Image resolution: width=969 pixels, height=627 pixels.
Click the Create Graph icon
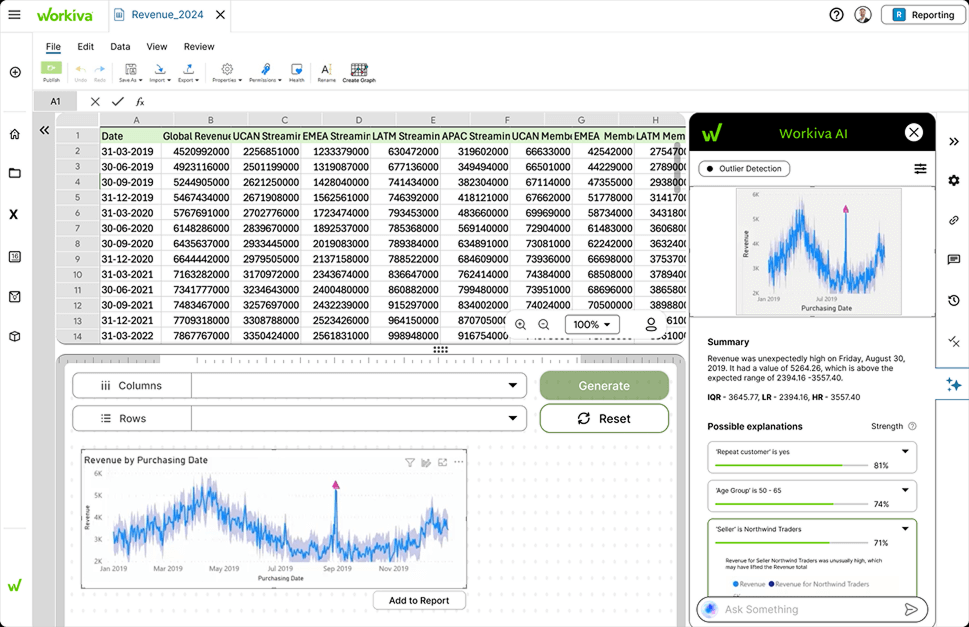coord(359,72)
